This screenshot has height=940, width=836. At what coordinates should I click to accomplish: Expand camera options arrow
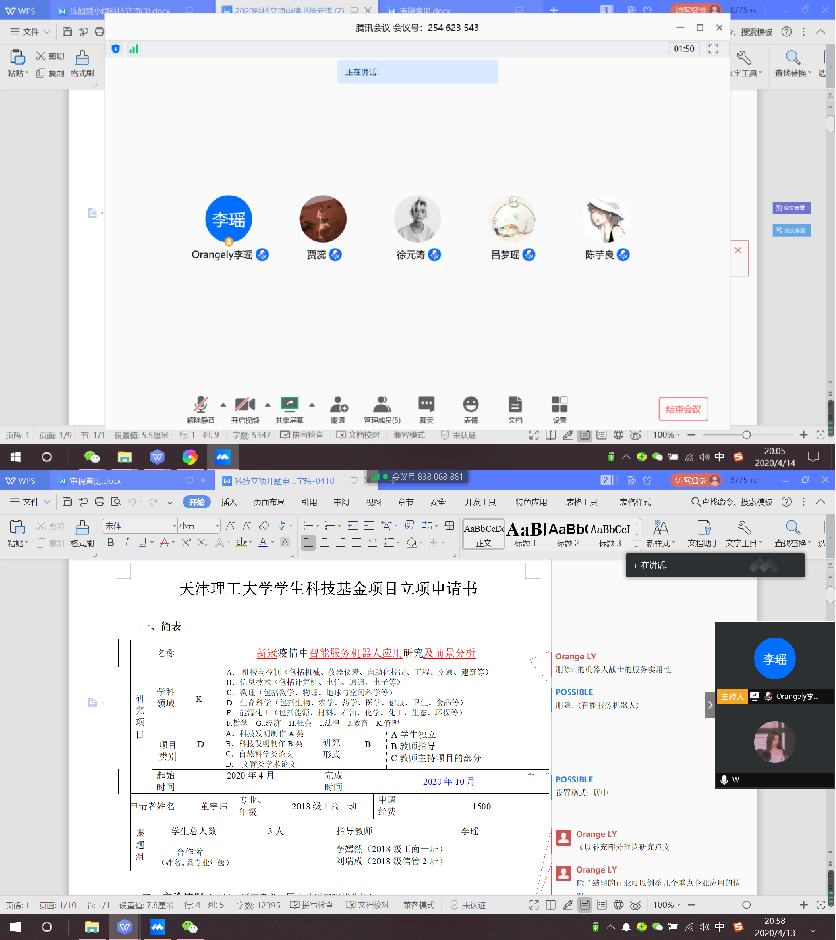pos(267,405)
